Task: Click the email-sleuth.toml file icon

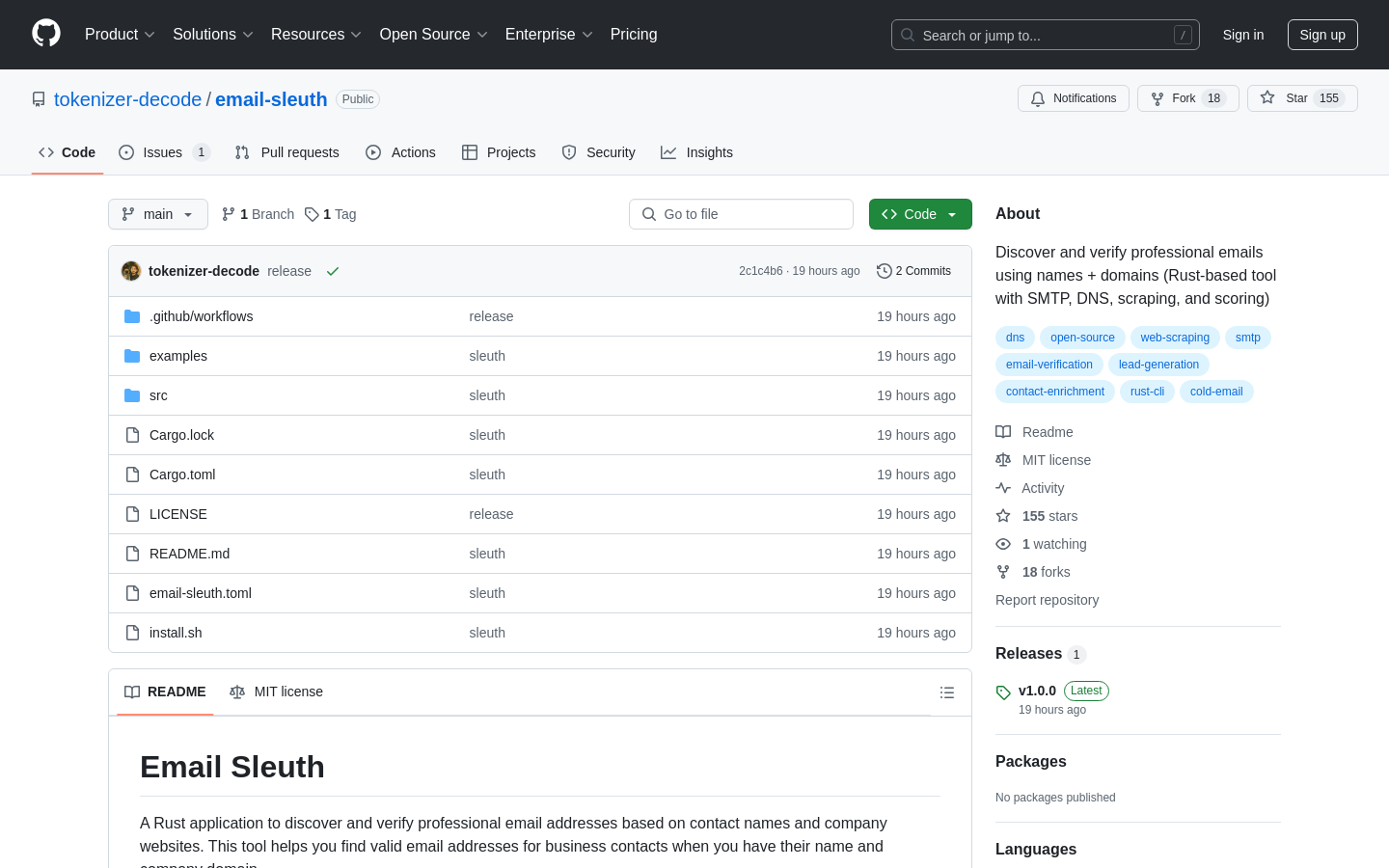Action: (x=132, y=593)
